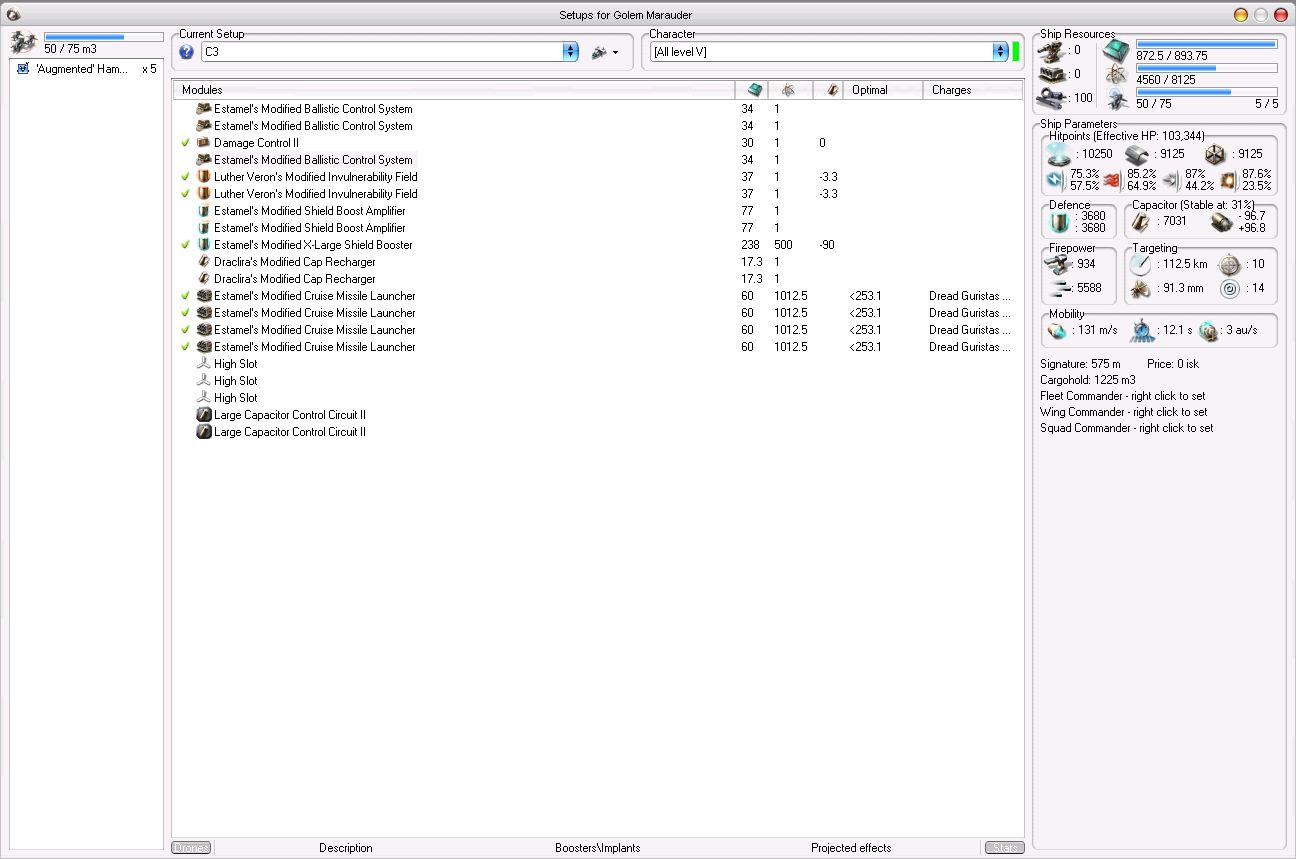Click the Signature: 575 m text

[x=1080, y=364]
